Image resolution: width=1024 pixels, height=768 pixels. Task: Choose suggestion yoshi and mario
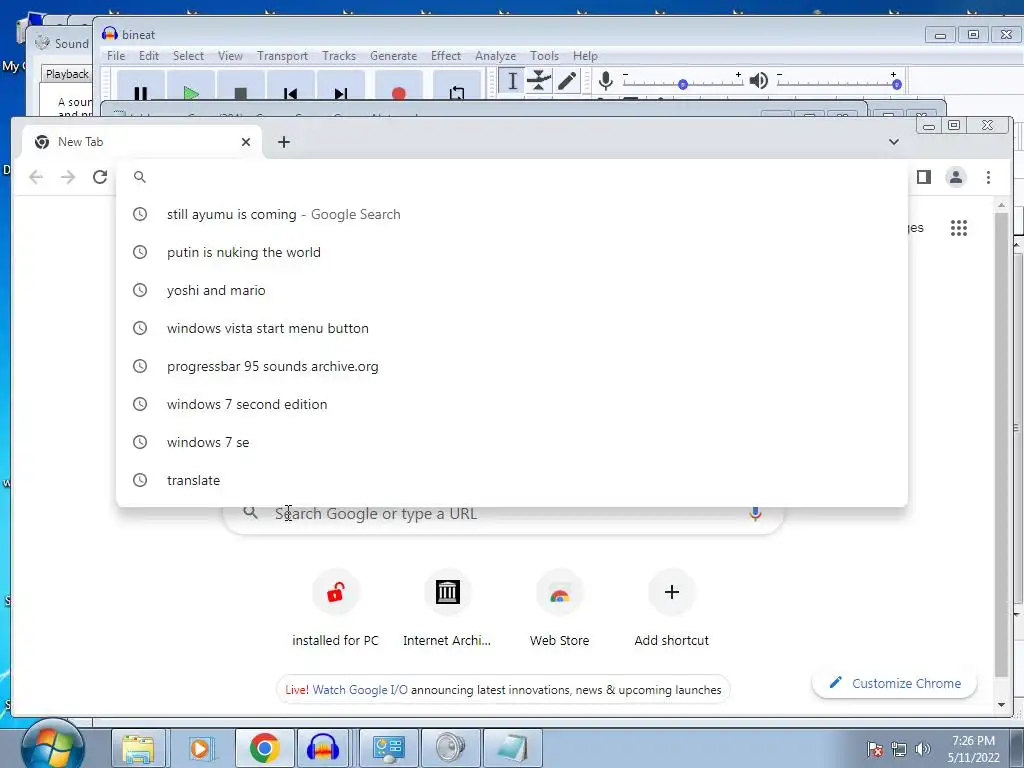tap(511, 290)
